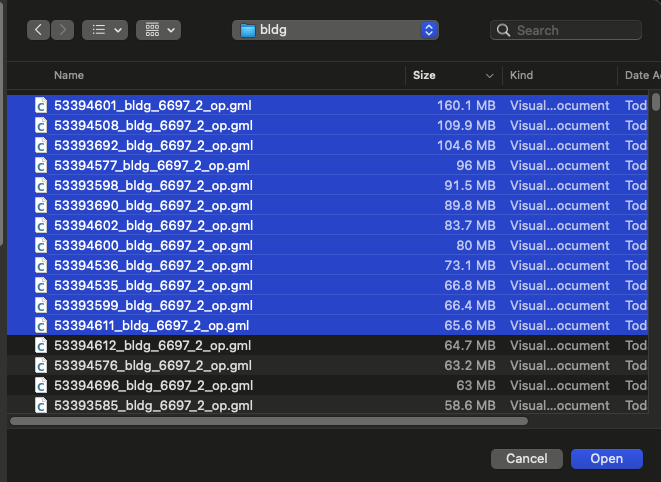661x482 pixels.
Task: Click the Kind column header
Action: tap(522, 75)
